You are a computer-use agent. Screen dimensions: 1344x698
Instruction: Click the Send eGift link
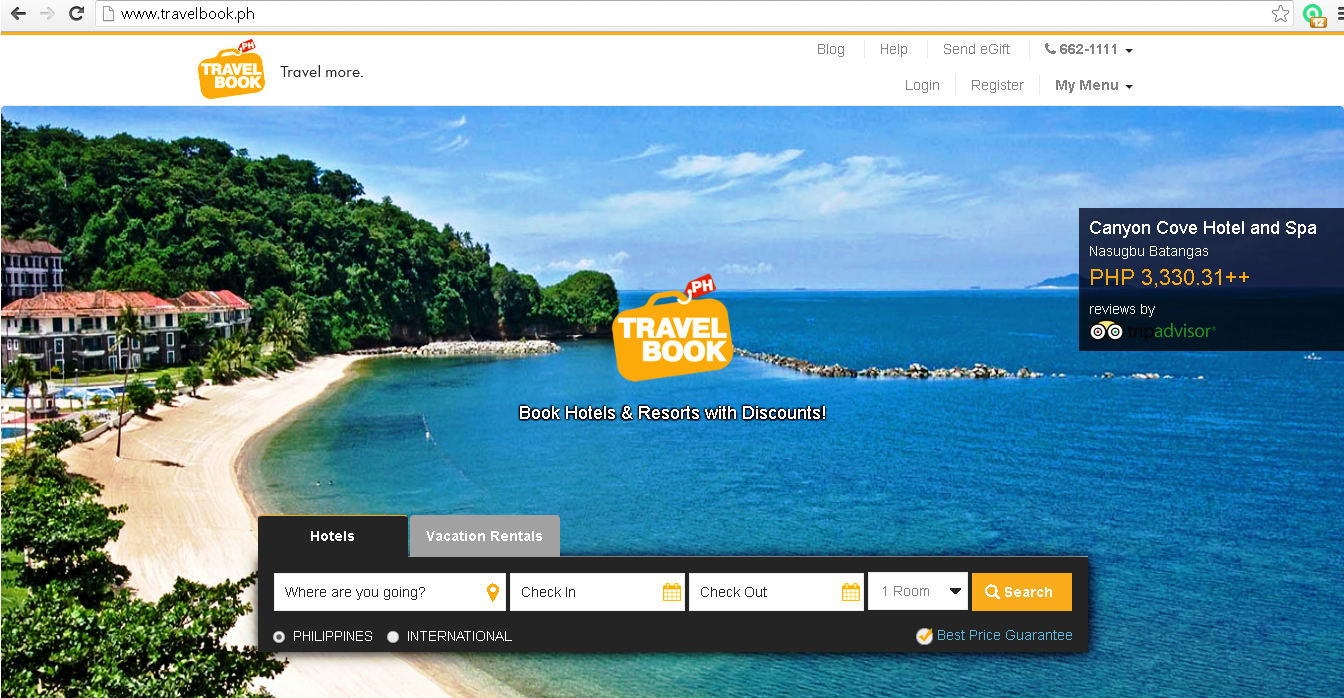(976, 48)
